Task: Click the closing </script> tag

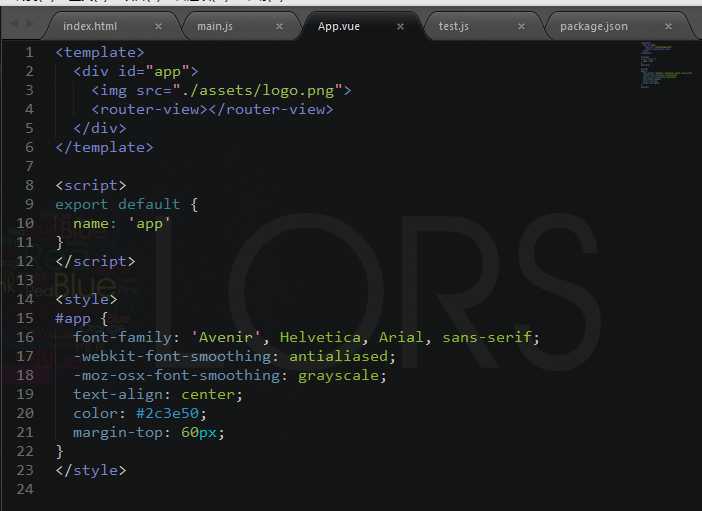Action: click(x=95, y=262)
